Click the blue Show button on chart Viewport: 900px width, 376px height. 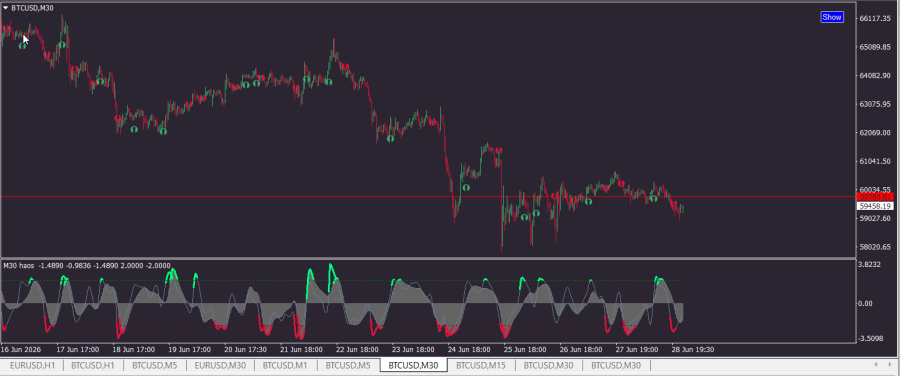832,17
